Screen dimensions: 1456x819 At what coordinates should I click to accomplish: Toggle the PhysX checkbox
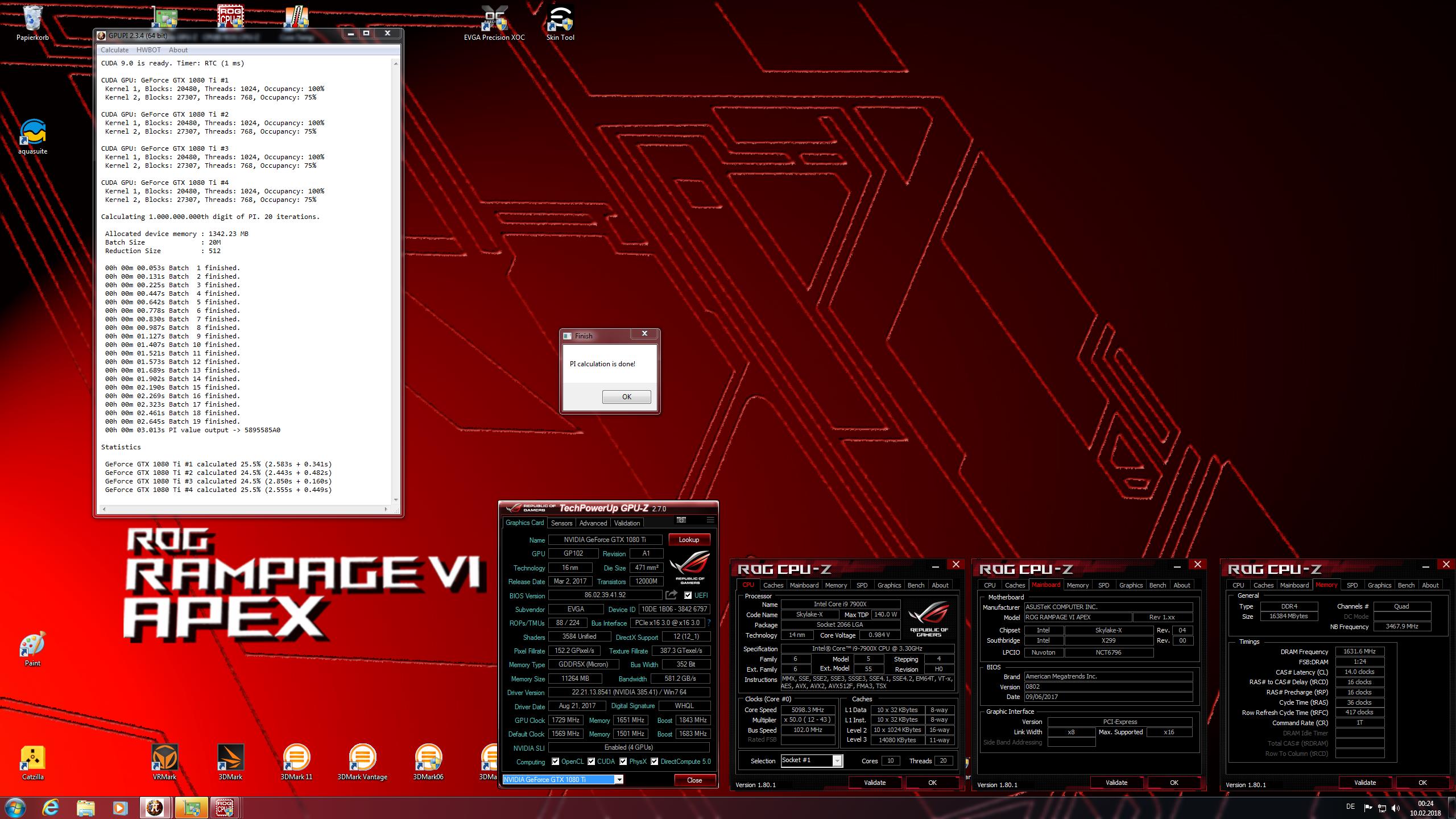[x=623, y=762]
